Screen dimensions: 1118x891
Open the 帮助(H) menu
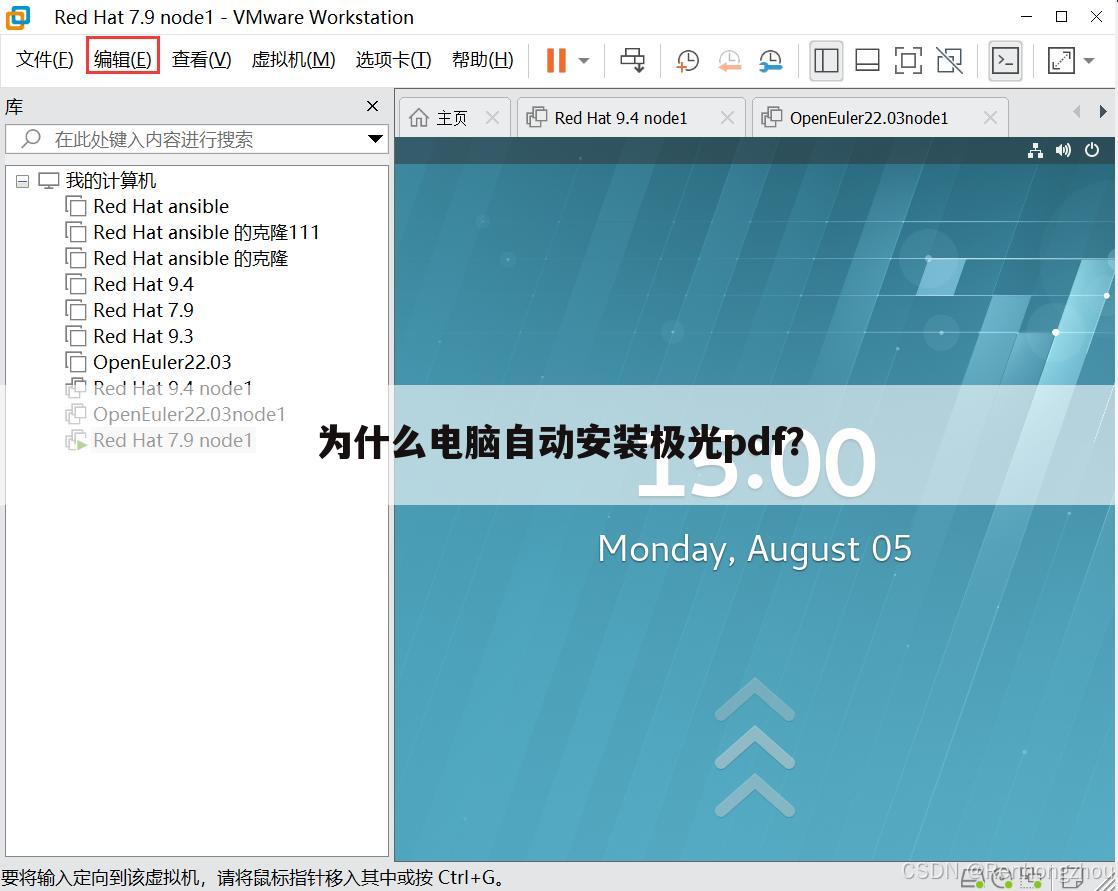[483, 59]
